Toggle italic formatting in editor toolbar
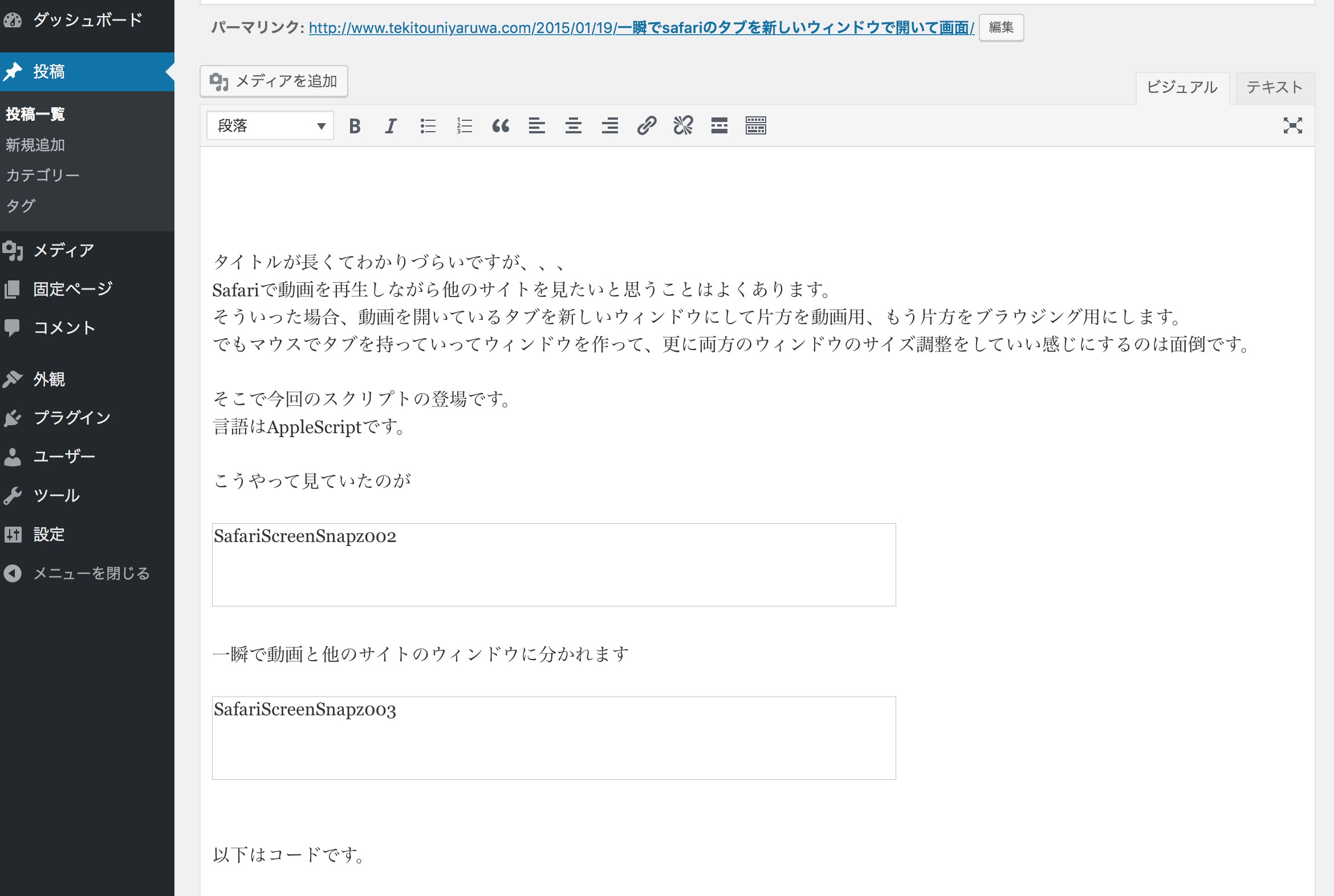Viewport: 1334px width, 896px height. pyautogui.click(x=391, y=126)
